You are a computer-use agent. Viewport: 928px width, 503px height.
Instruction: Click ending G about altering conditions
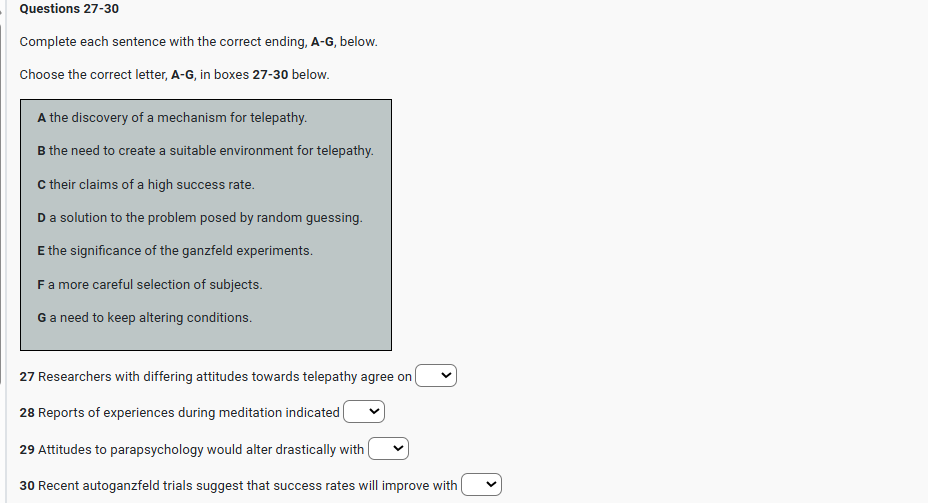[145, 317]
